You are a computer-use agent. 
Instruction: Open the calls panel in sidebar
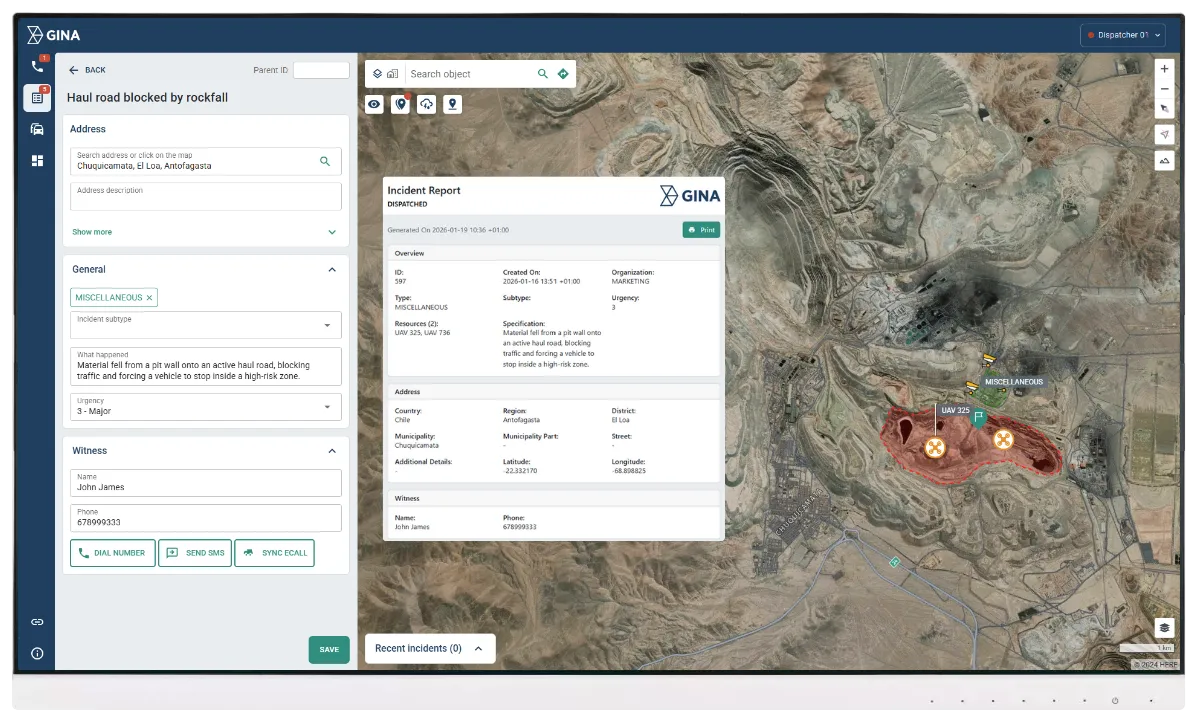(x=37, y=67)
